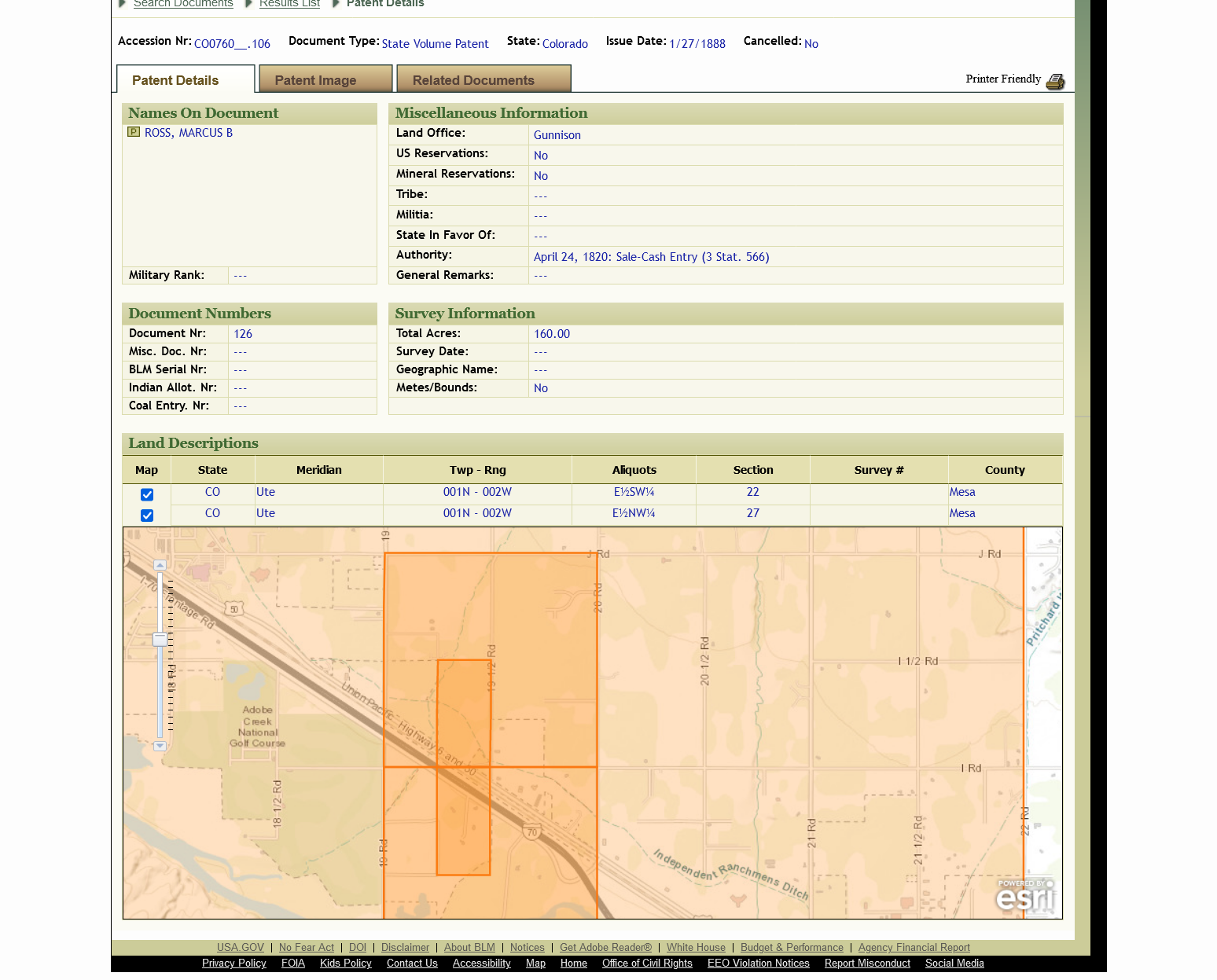Click document number 126

(243, 334)
